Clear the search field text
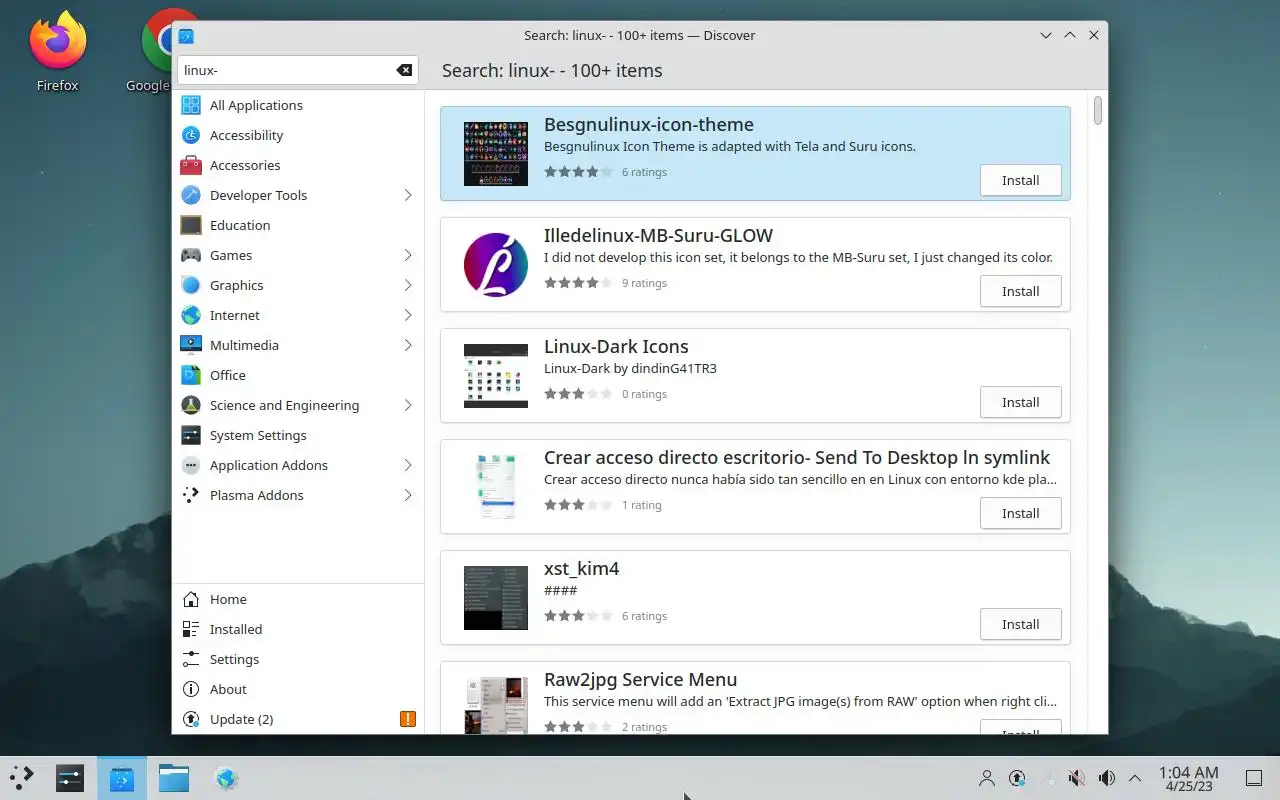Image resolution: width=1280 pixels, height=800 pixels. 404,70
